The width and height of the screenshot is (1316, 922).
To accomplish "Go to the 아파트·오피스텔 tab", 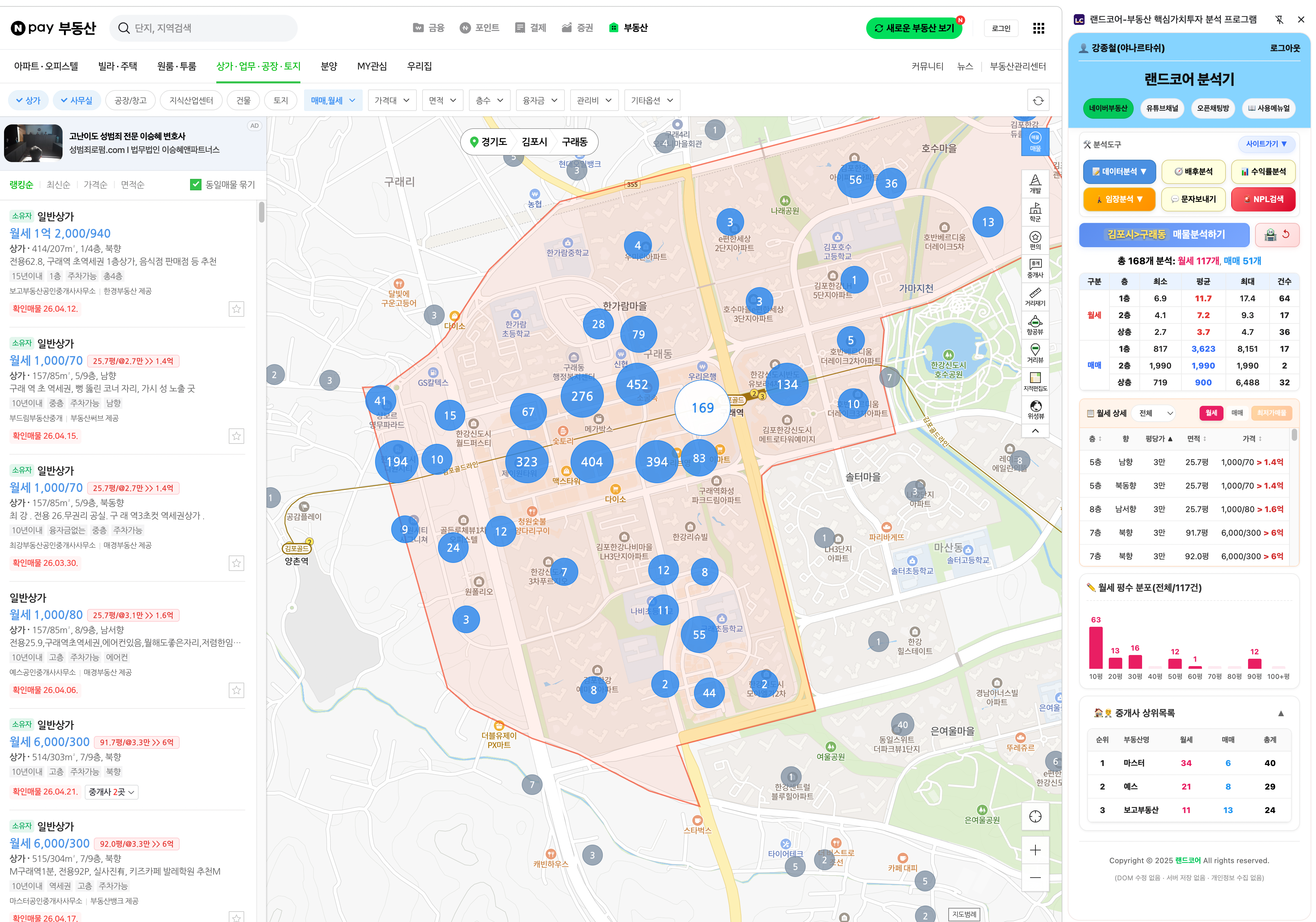I will pos(46,67).
